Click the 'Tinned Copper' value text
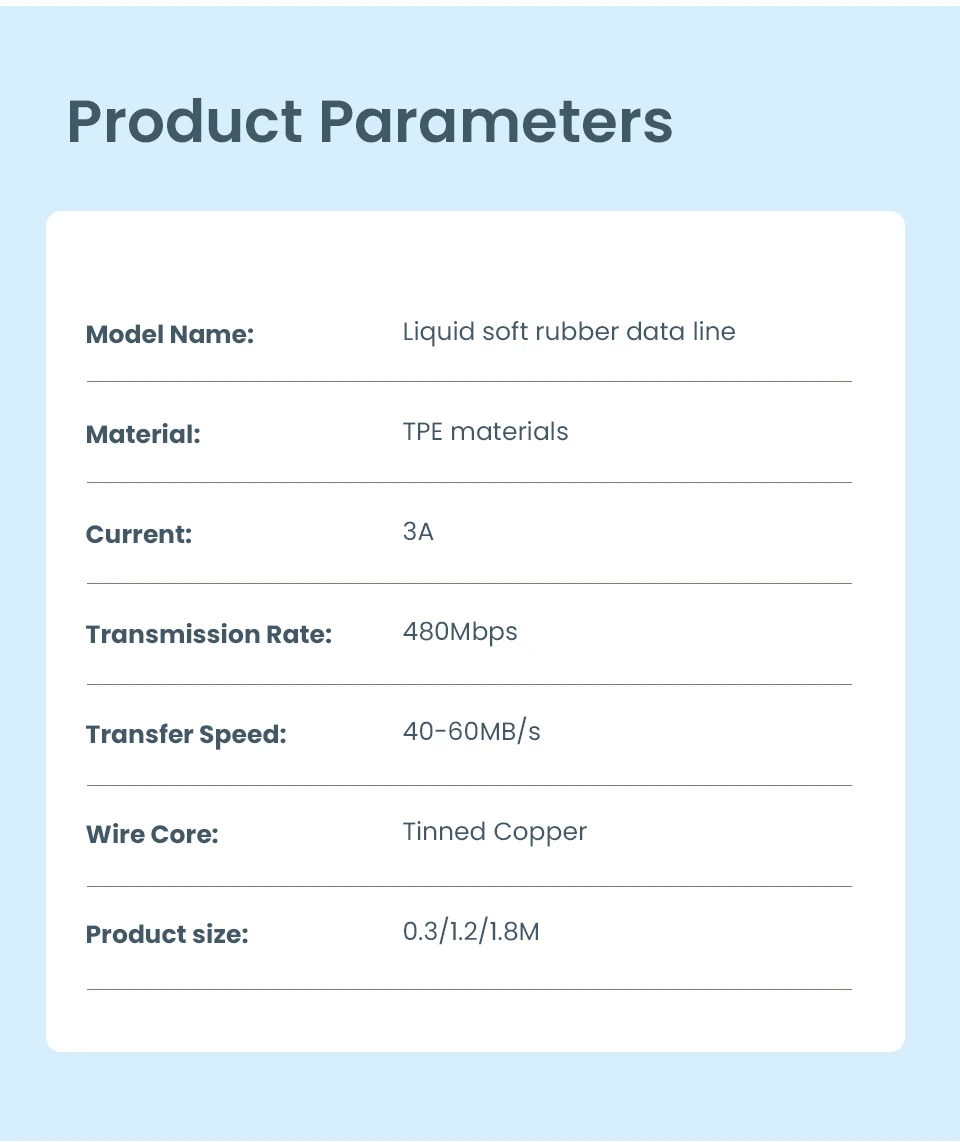960x1142 pixels. click(494, 832)
